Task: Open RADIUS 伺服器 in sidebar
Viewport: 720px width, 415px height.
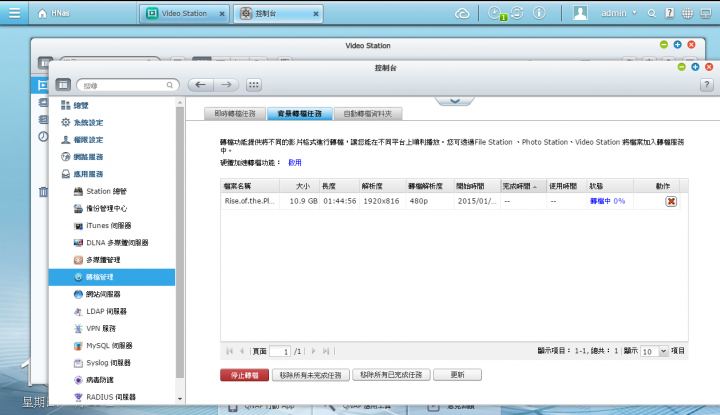Action: [105, 397]
